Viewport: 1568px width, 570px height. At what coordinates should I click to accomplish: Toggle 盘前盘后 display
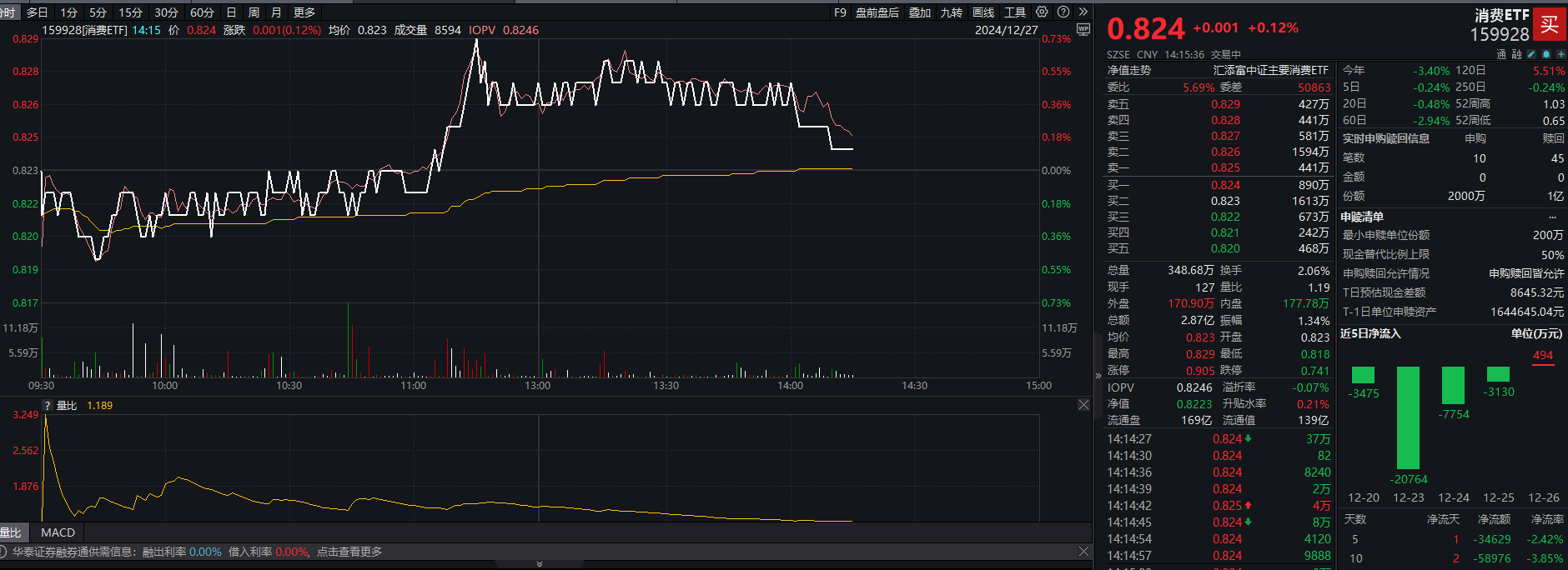(877, 12)
